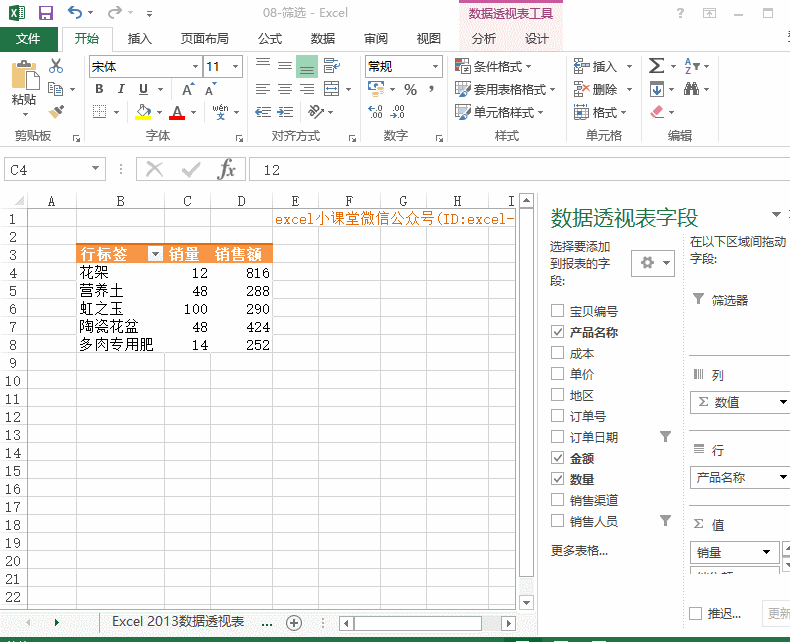
Task: Open the 条件格式 dropdown
Action: (493, 66)
